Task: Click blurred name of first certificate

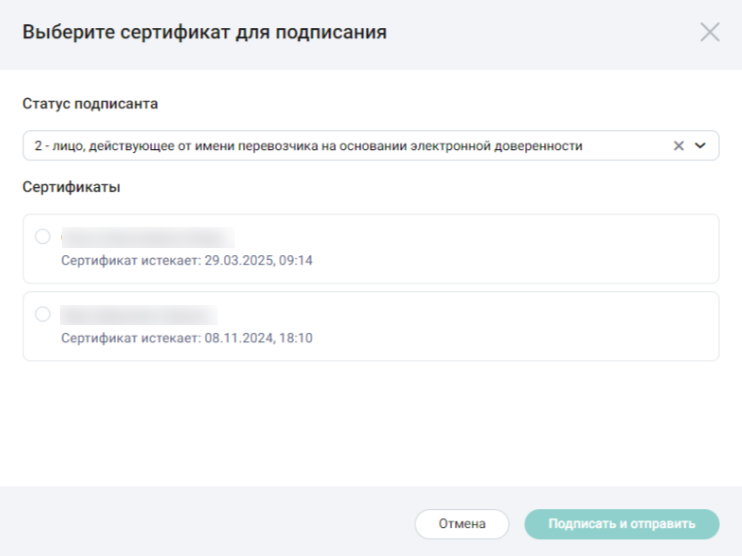Action: (x=148, y=237)
